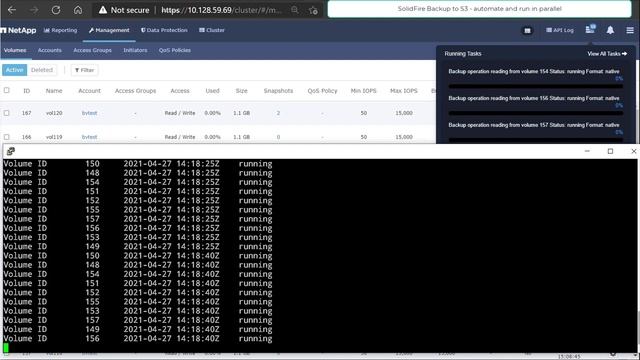Viewport: 640px width, 360px height.
Task: Switch to the Volumes sub-tab
Action: pos(15,50)
